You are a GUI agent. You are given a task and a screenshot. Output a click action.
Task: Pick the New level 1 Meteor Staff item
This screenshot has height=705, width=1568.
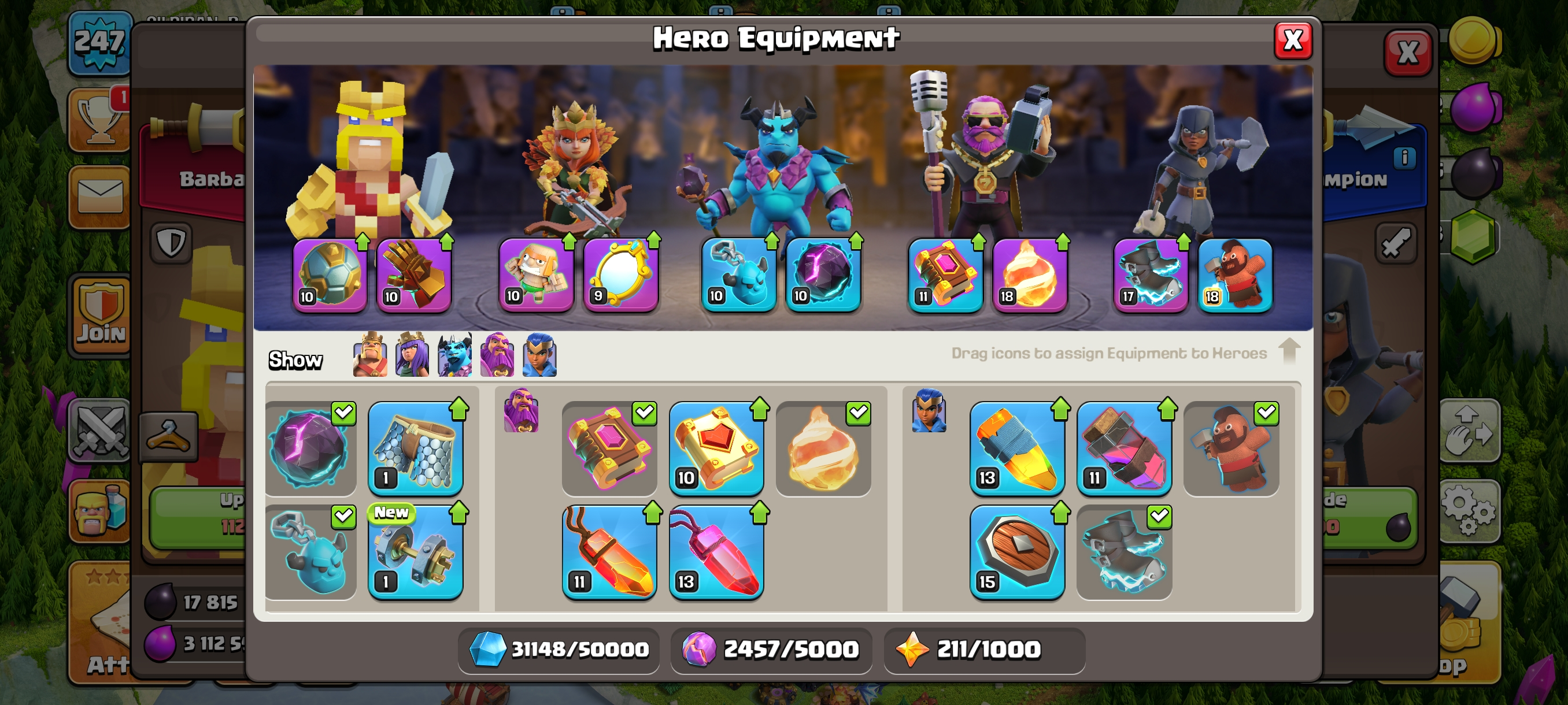pos(416,552)
